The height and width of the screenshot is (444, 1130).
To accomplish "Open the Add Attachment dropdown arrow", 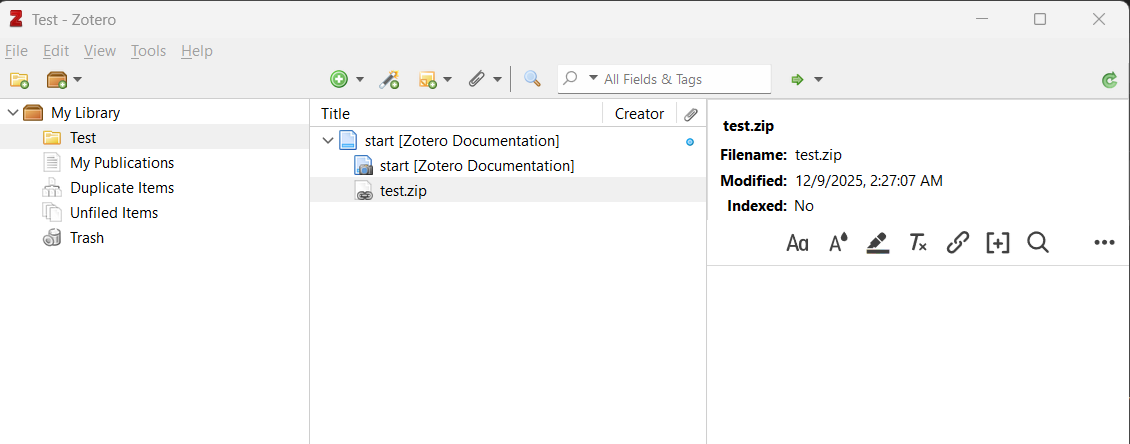I will click(x=497, y=79).
